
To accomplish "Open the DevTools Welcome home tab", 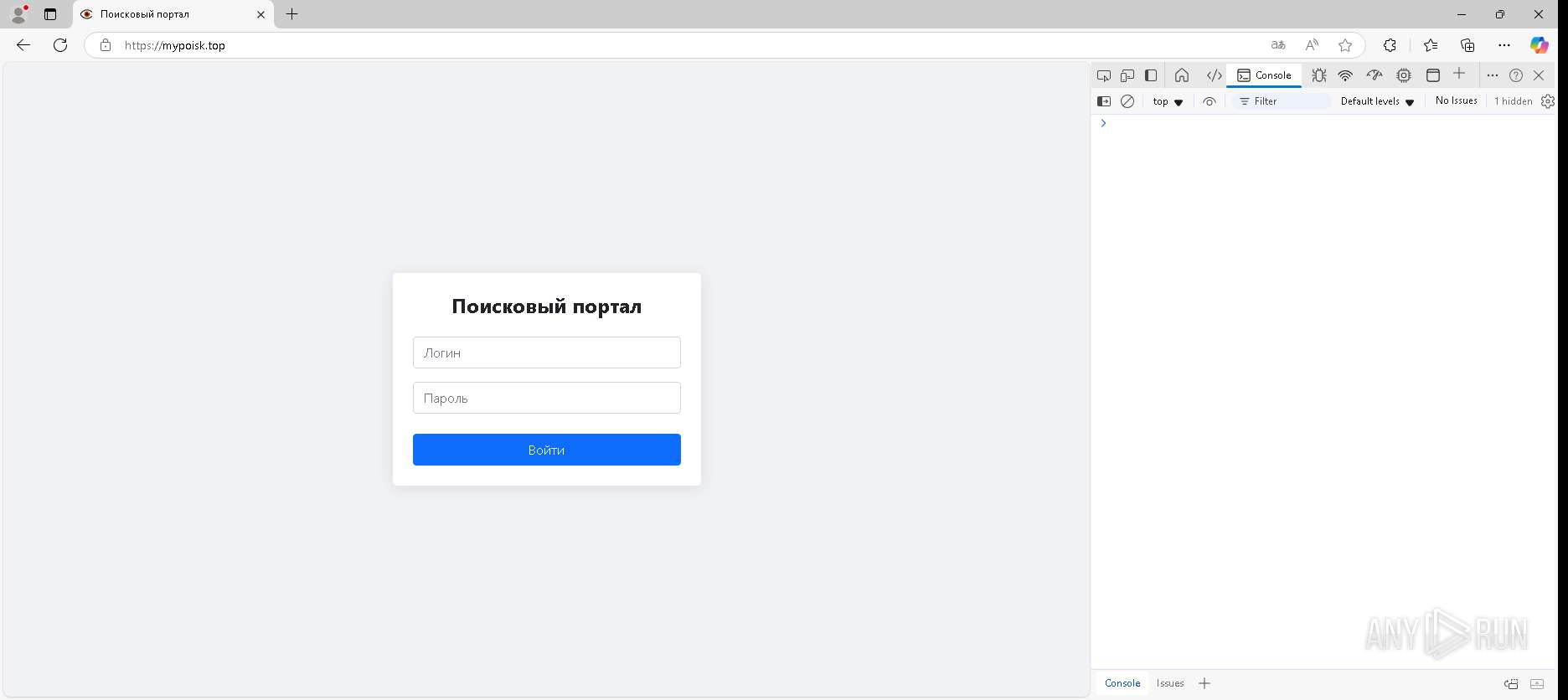I will tap(1182, 75).
